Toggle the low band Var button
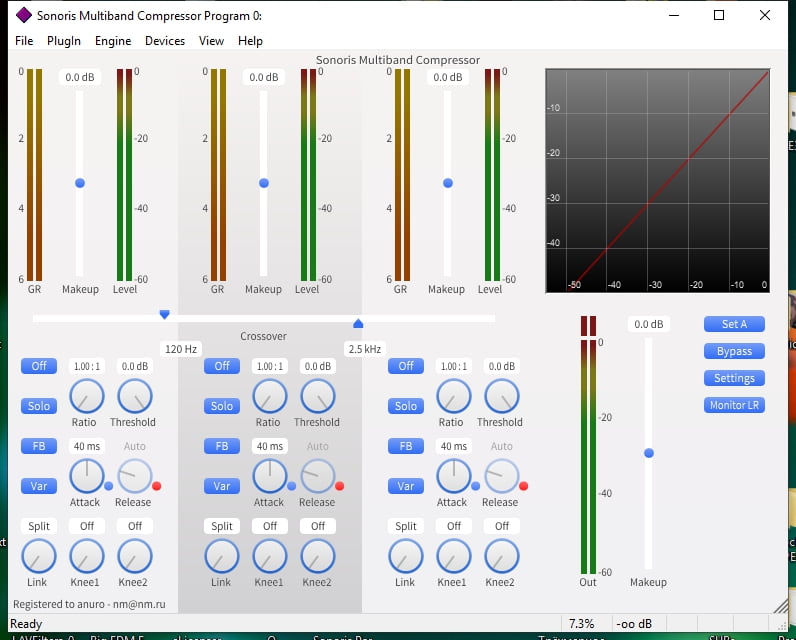 39,486
